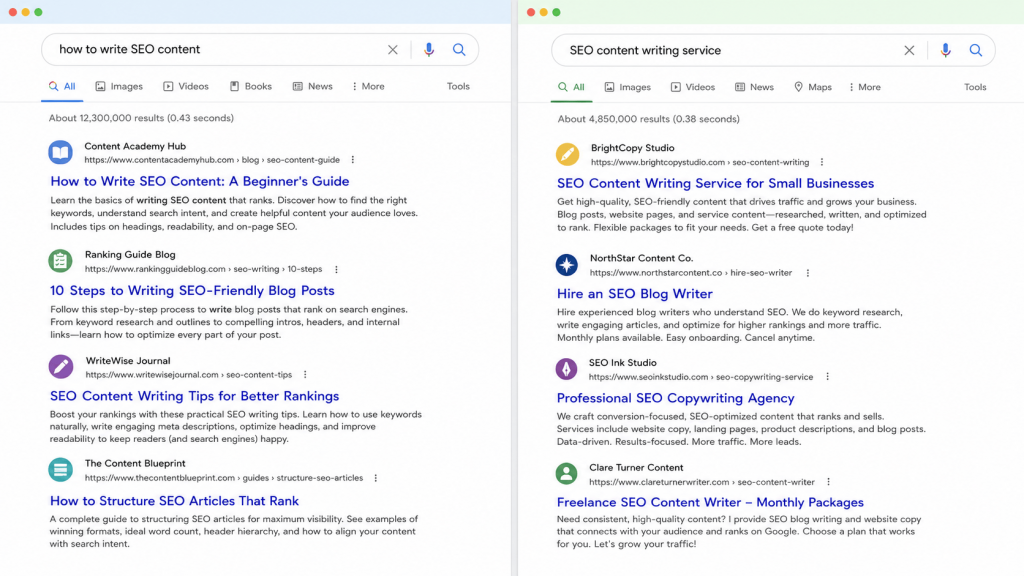
Task: Click brightcopystudio.com URL breadcrumb
Action: [x=700, y=162]
